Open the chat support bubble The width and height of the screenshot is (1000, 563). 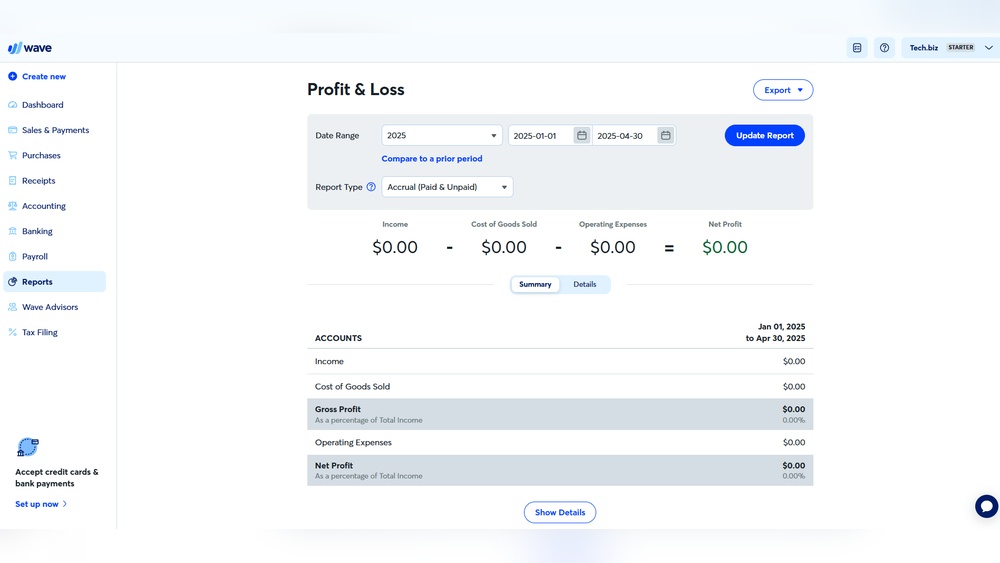point(986,506)
